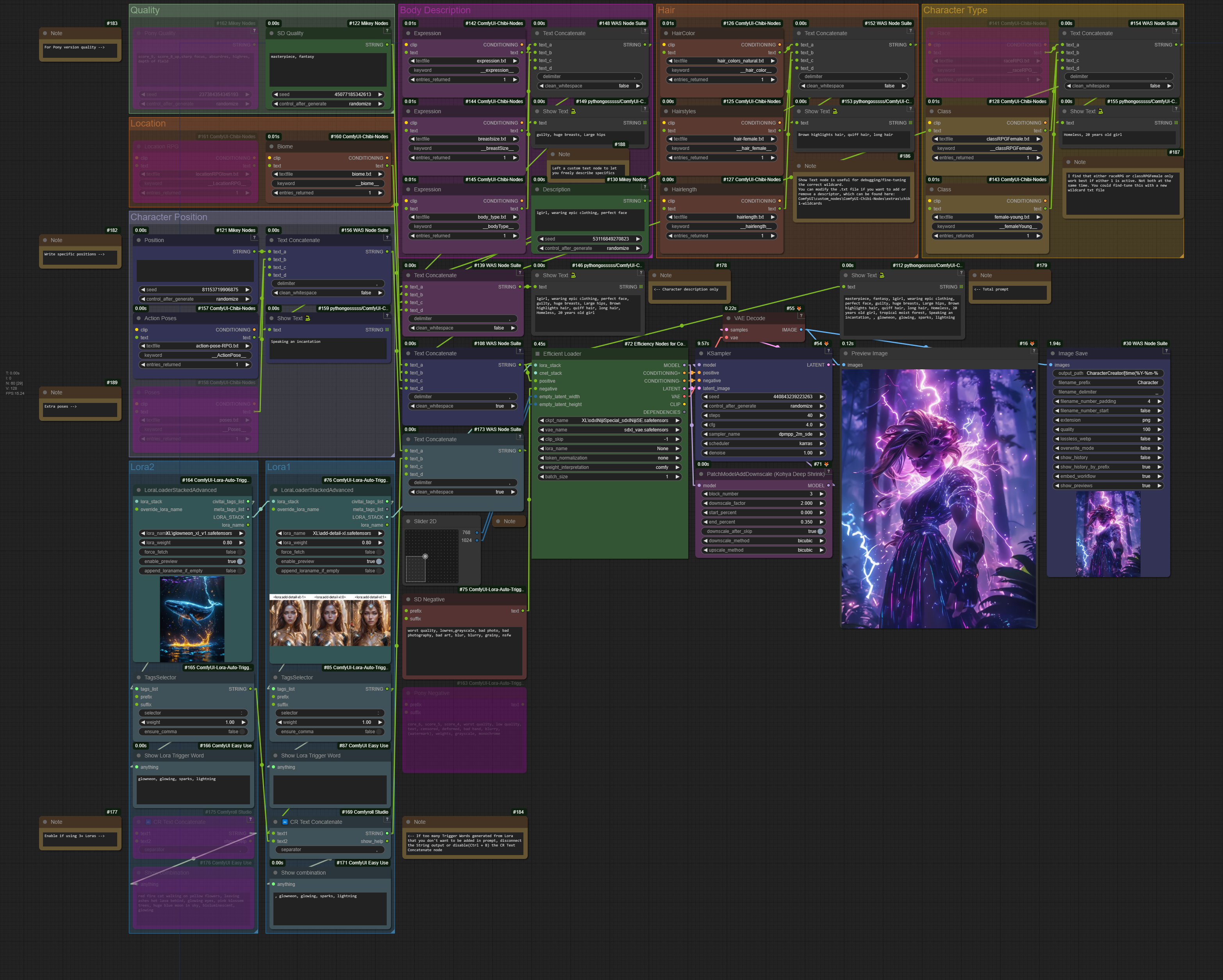Click the Slider 2D handle knob
Image resolution: width=1223 pixels, height=980 pixels.
425,556
